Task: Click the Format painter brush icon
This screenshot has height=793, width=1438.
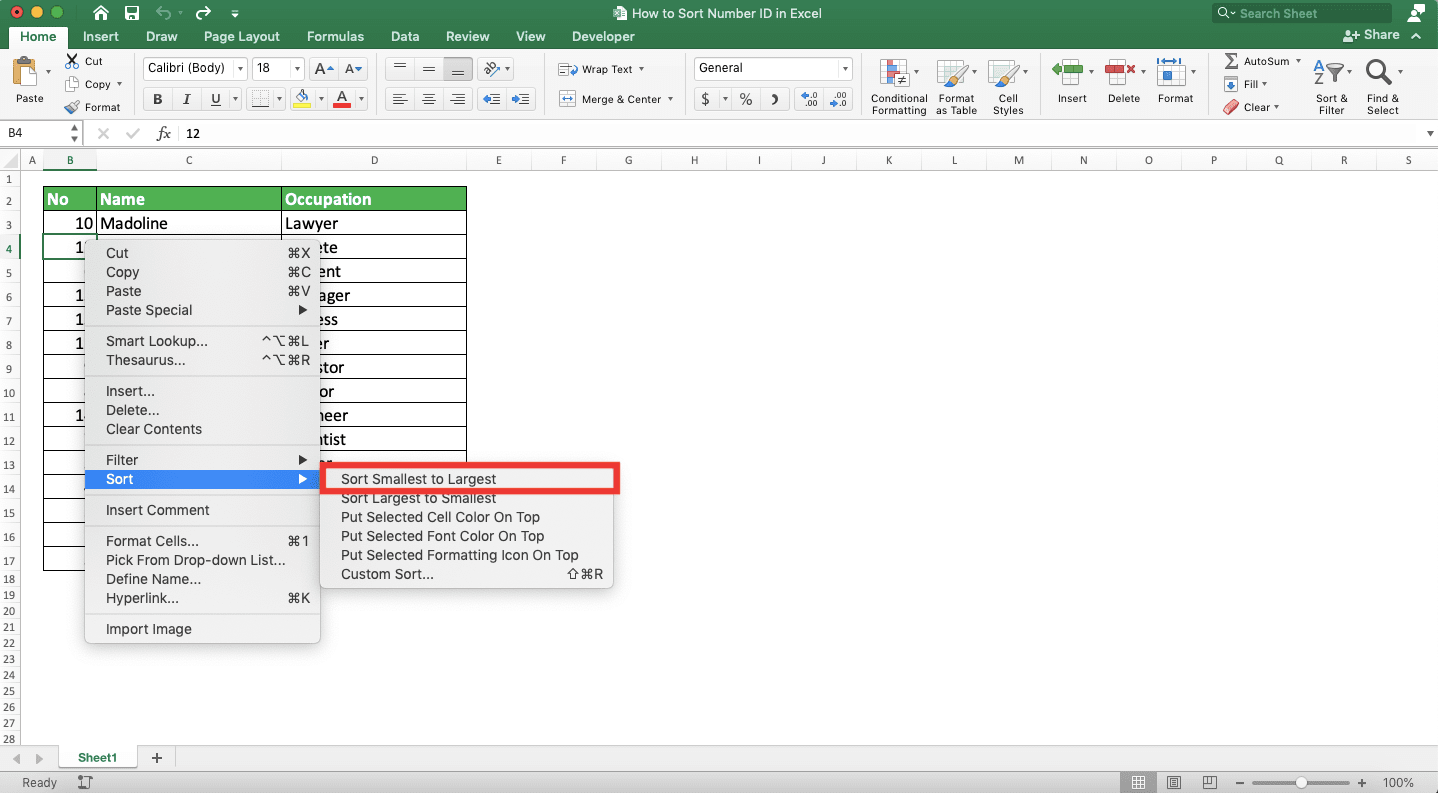Action: coord(72,107)
